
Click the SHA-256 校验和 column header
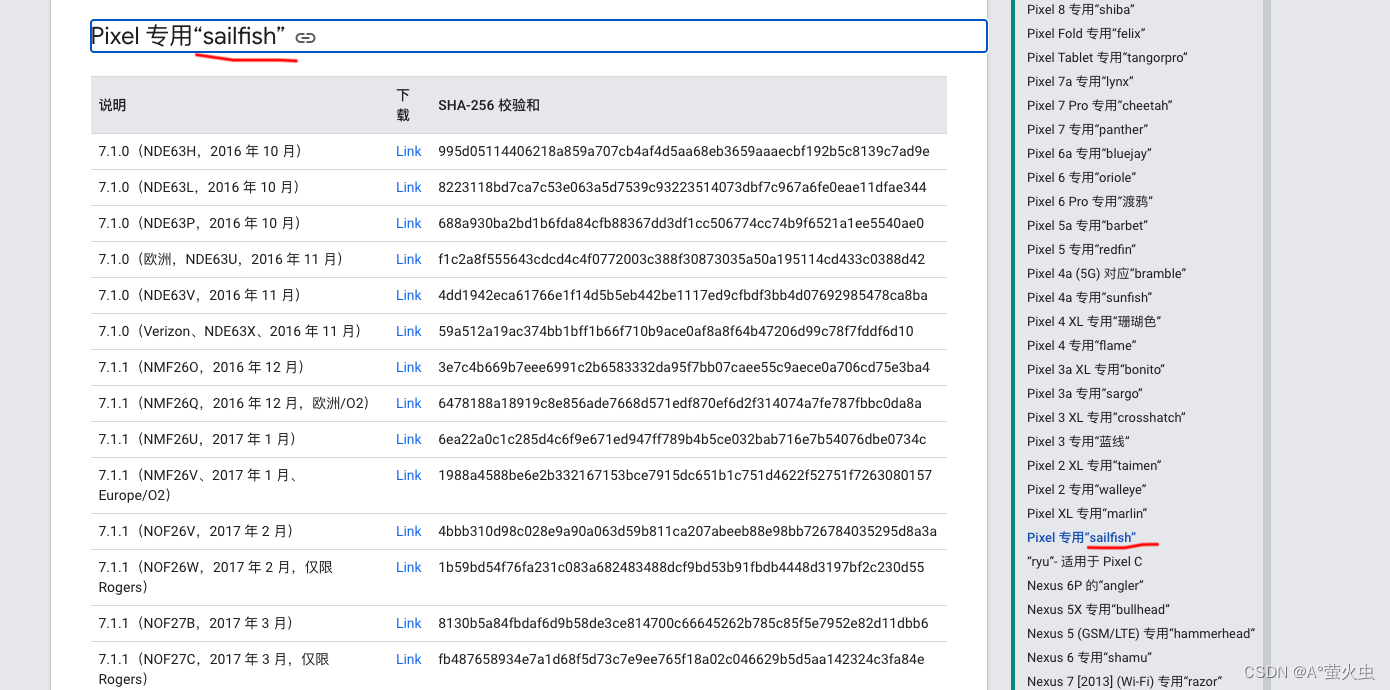pos(489,105)
